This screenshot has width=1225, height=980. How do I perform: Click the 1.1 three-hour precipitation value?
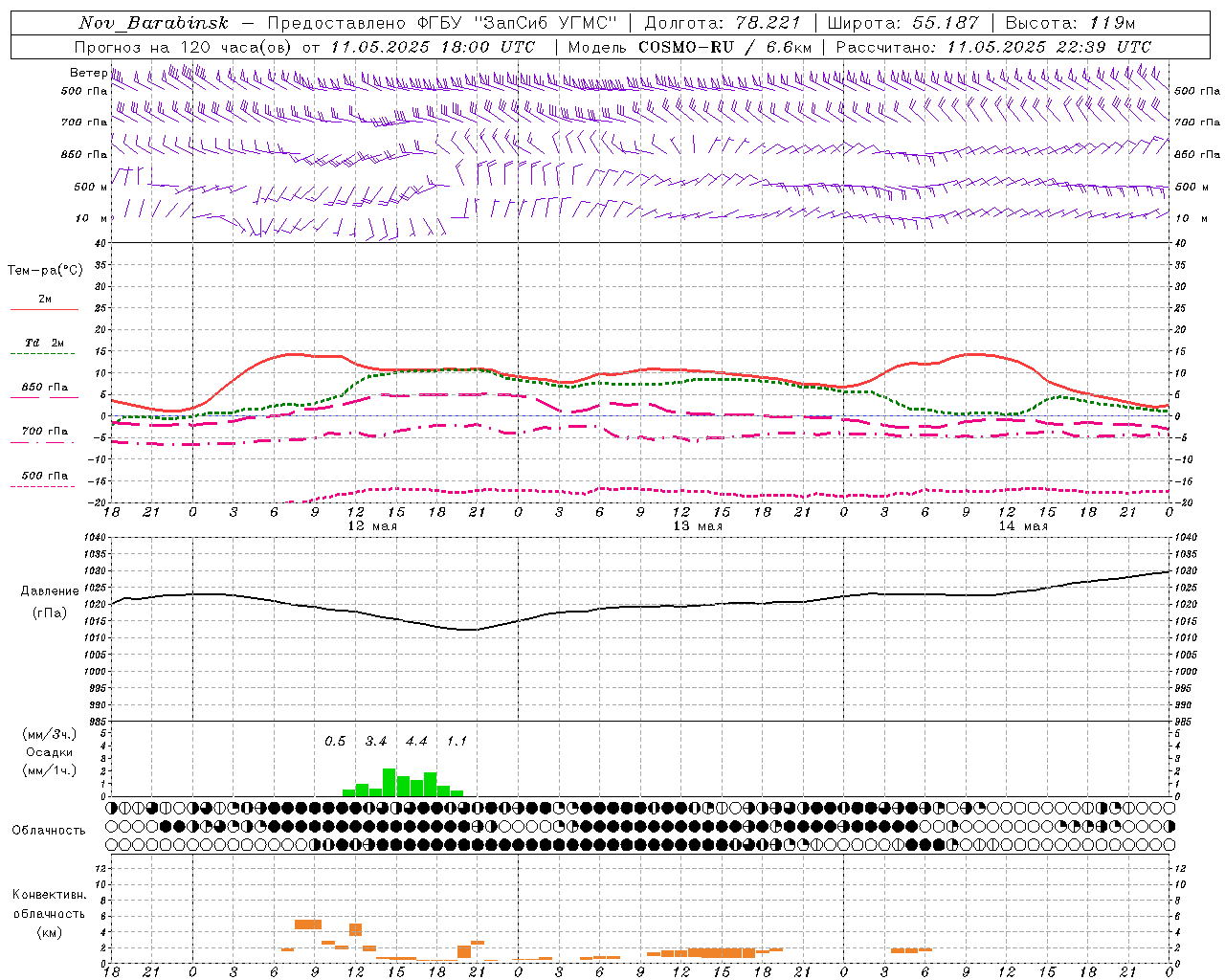tap(457, 742)
